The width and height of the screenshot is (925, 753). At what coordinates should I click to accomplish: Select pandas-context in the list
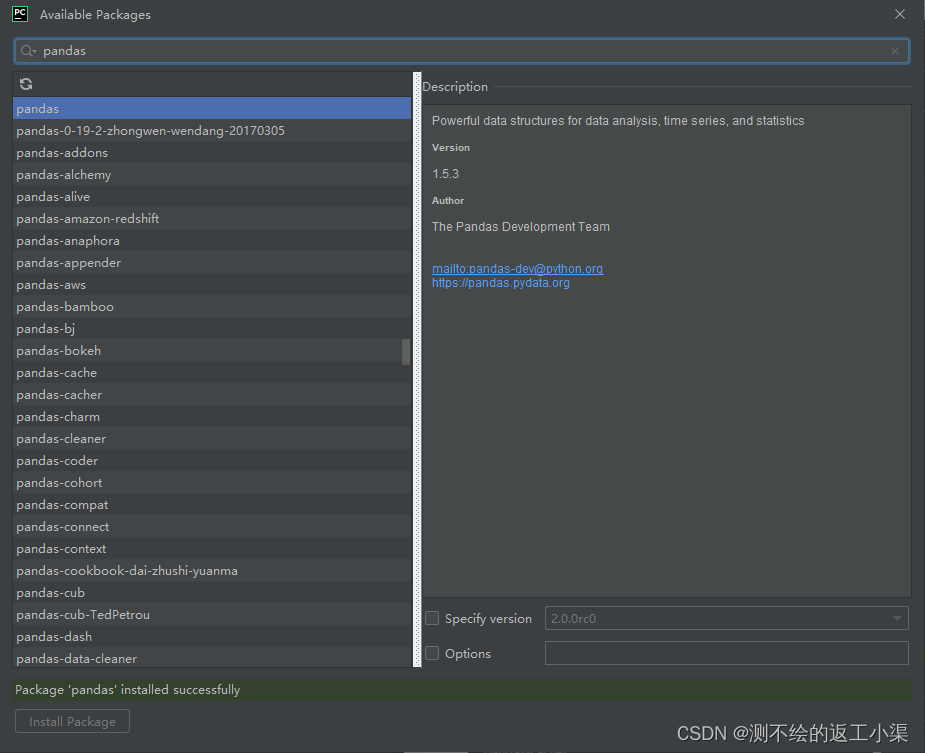[x=212, y=549]
